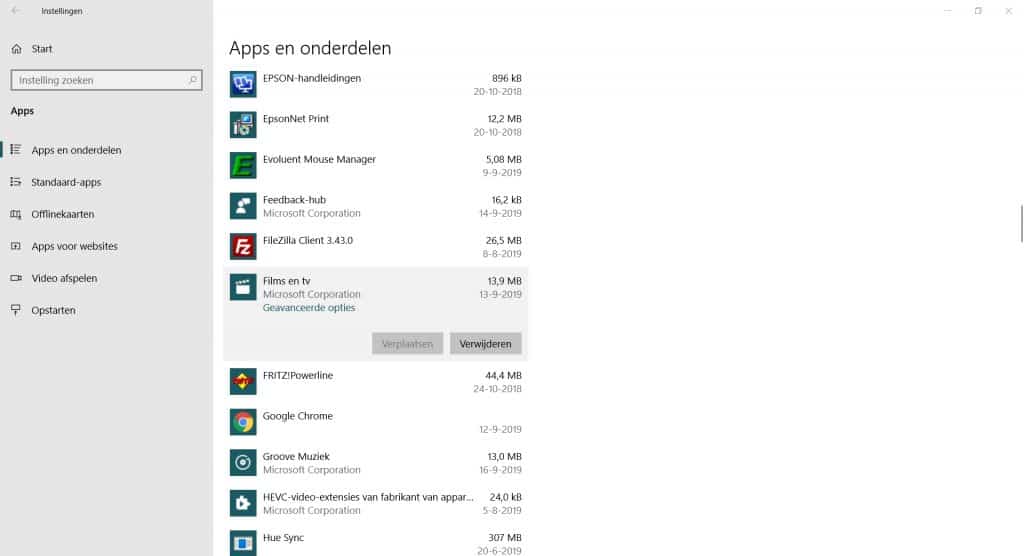Click the HEVC-video-extensies app icon
The width and height of the screenshot is (1024, 556).
[243, 503]
